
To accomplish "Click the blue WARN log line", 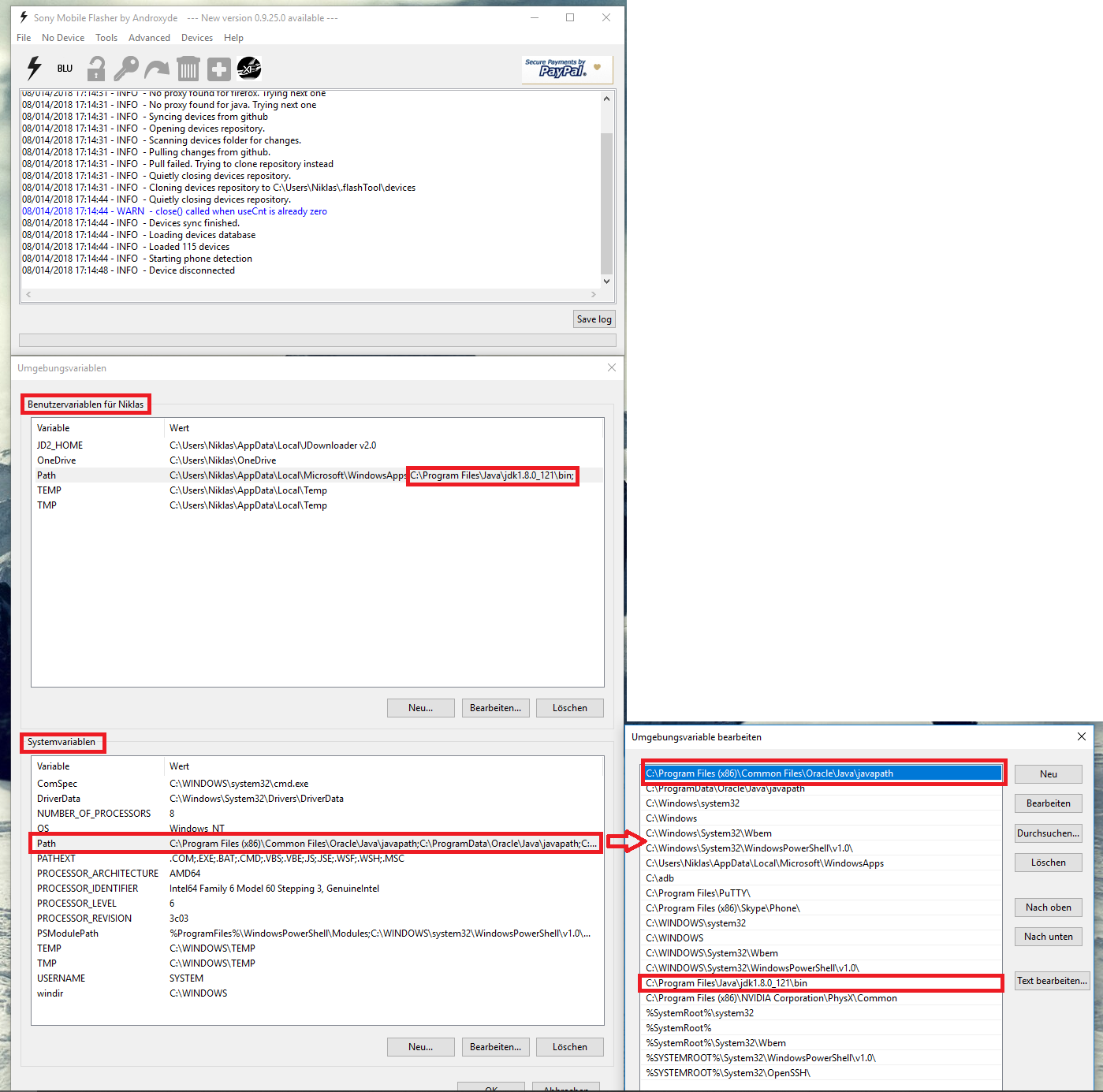I will (174, 211).
